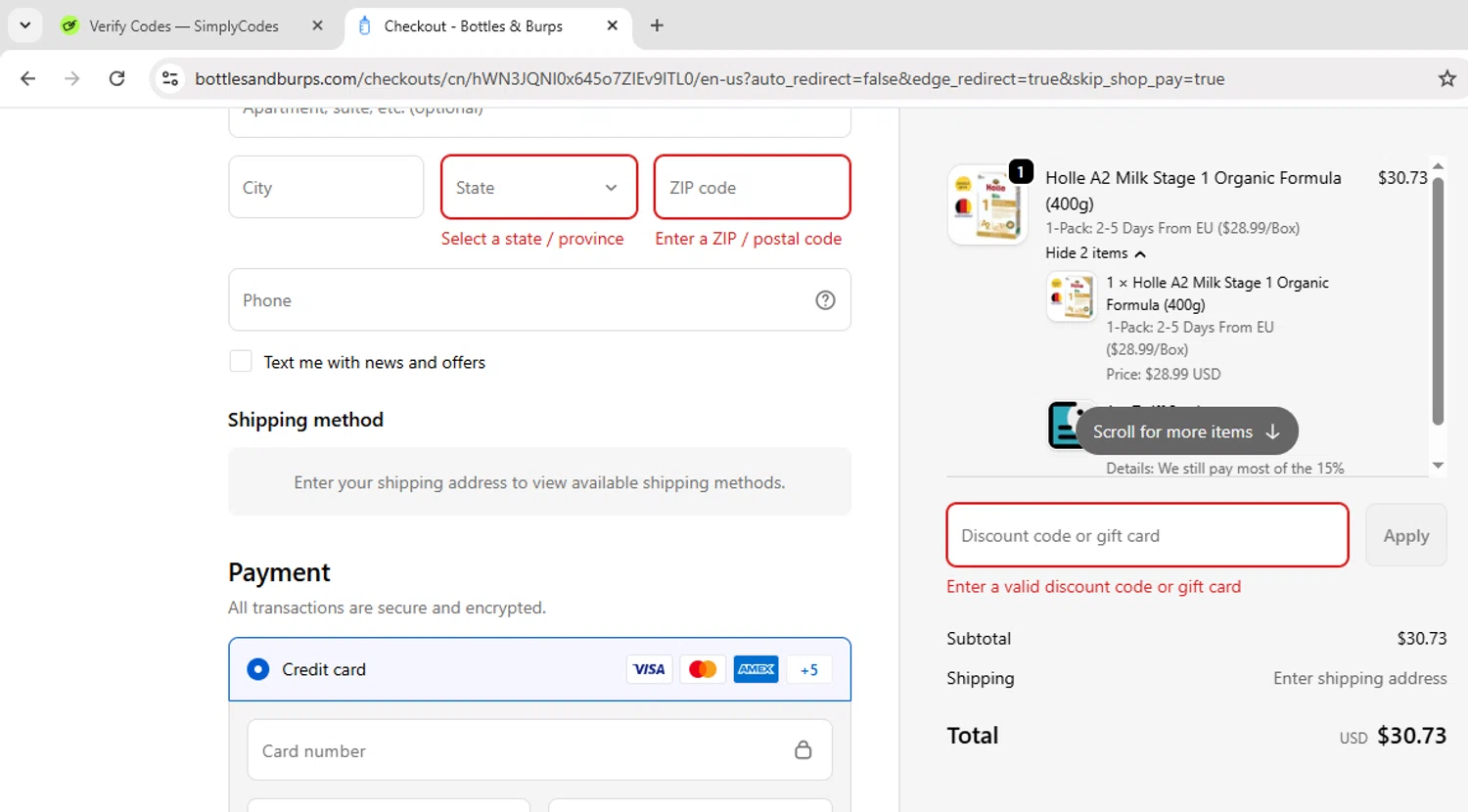The height and width of the screenshot is (812, 1468).
Task: Click the 'Enter shipping address' shipping value
Action: (x=1359, y=678)
